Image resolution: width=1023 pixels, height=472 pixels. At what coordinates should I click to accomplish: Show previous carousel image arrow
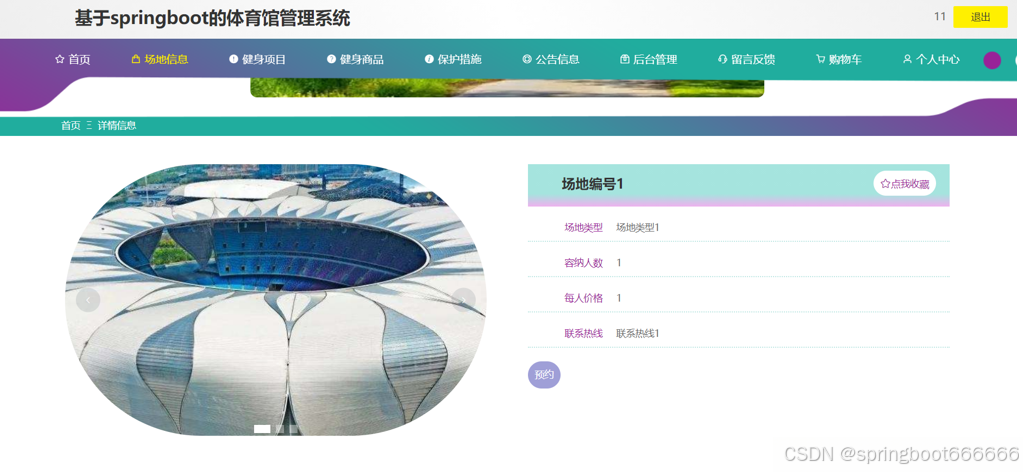tap(88, 300)
